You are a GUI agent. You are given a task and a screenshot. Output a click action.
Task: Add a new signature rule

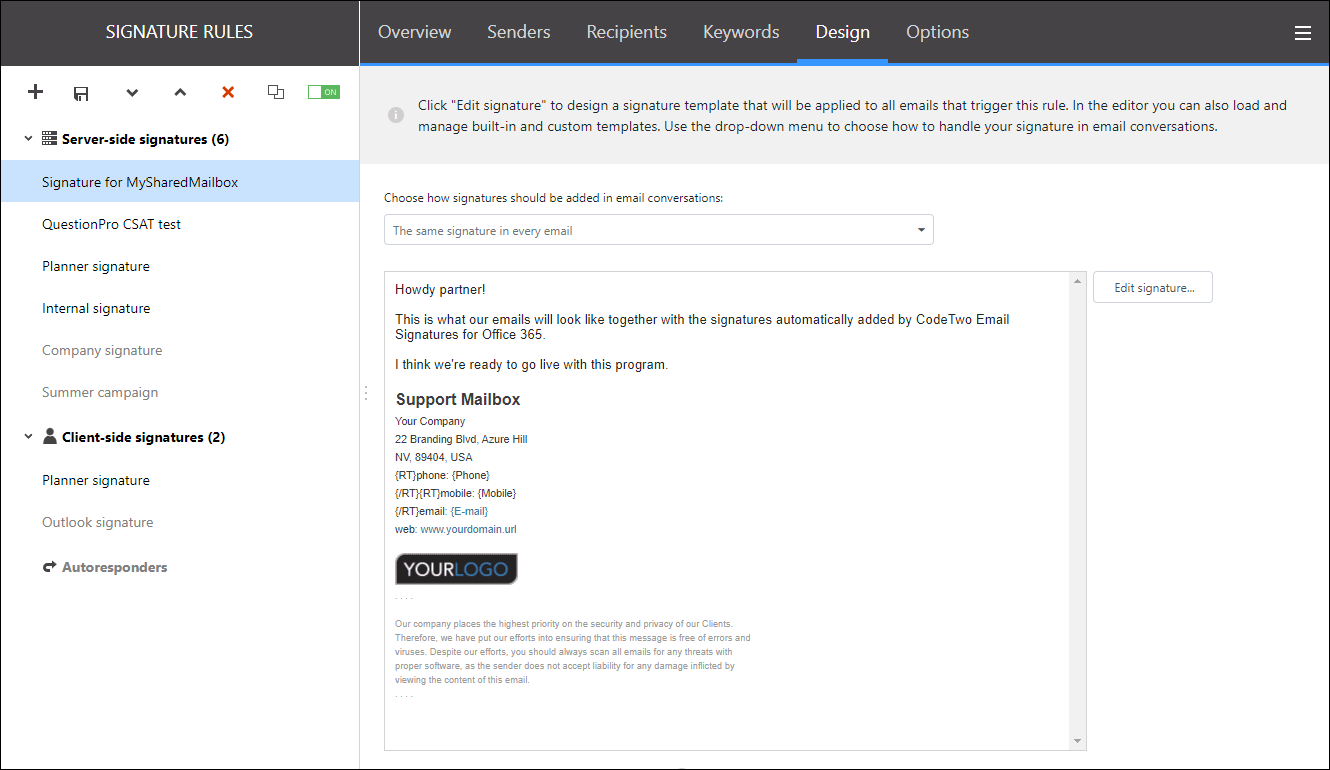point(35,92)
